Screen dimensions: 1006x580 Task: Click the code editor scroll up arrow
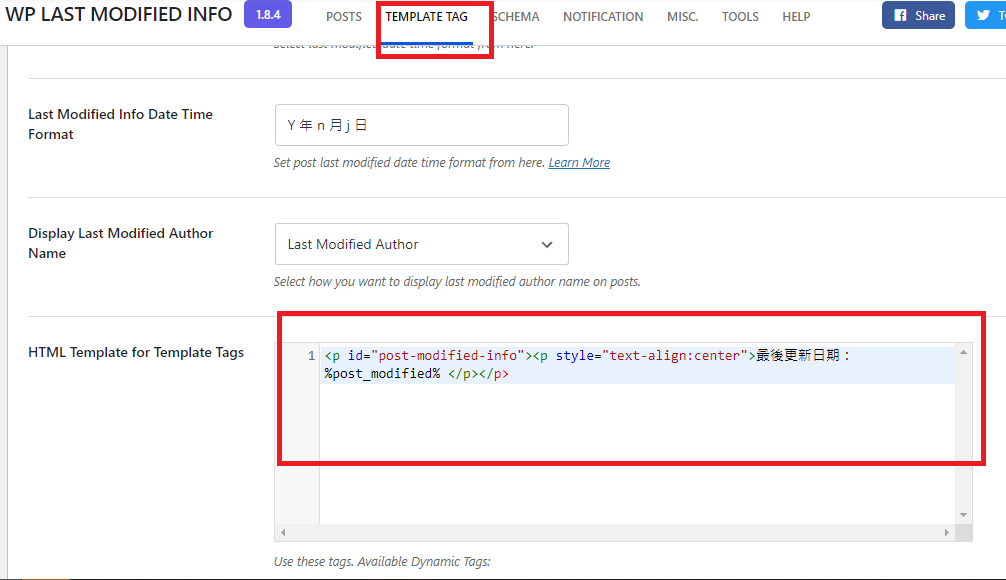(x=963, y=352)
